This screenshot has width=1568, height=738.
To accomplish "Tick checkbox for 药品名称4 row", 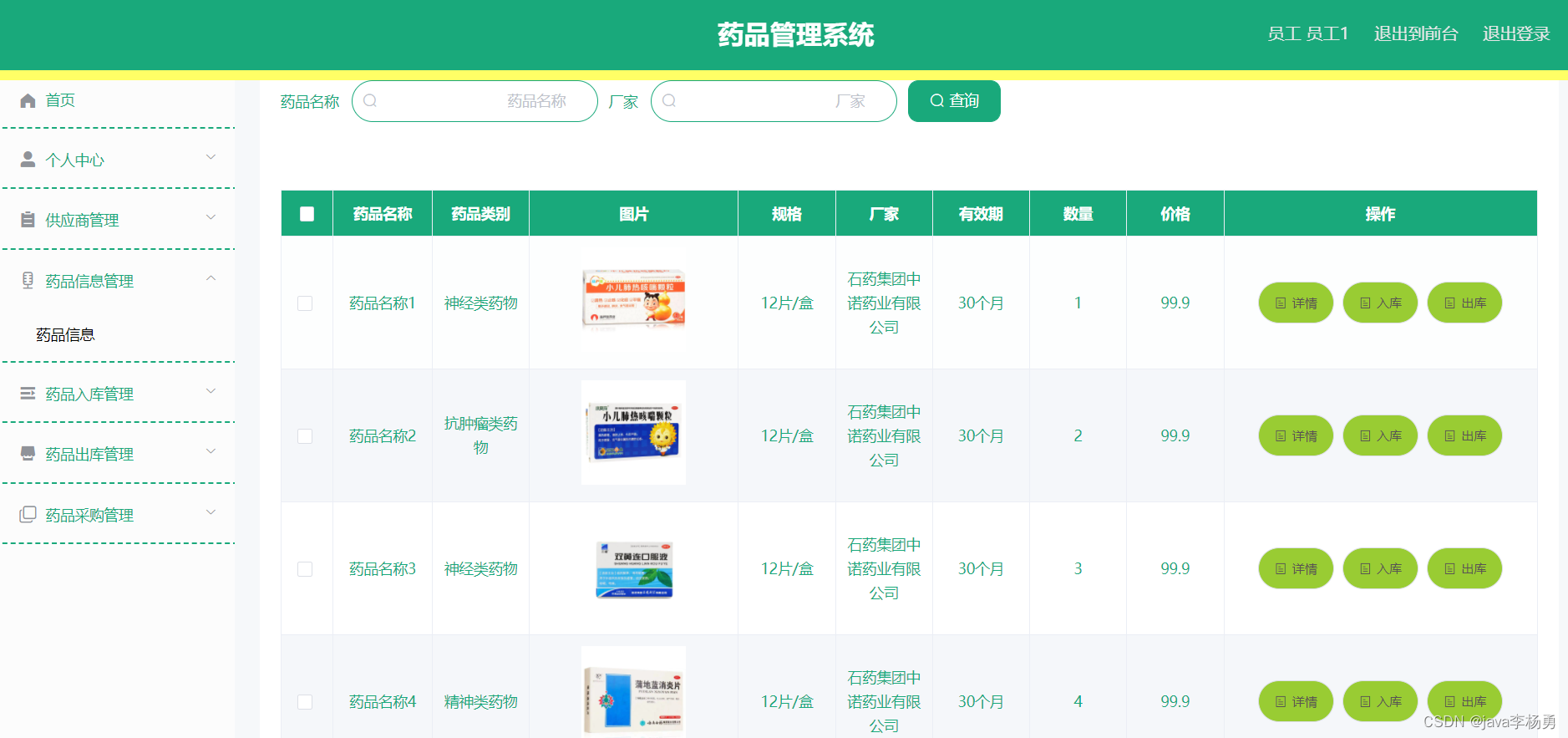I will pyautogui.click(x=305, y=702).
